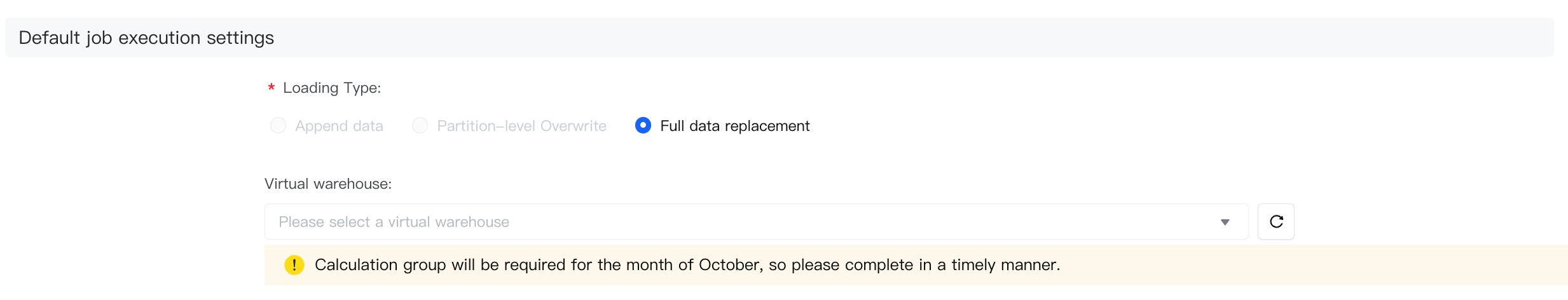Click the red required asterisk marker
This screenshot has height=300, width=1568.
coord(272,88)
